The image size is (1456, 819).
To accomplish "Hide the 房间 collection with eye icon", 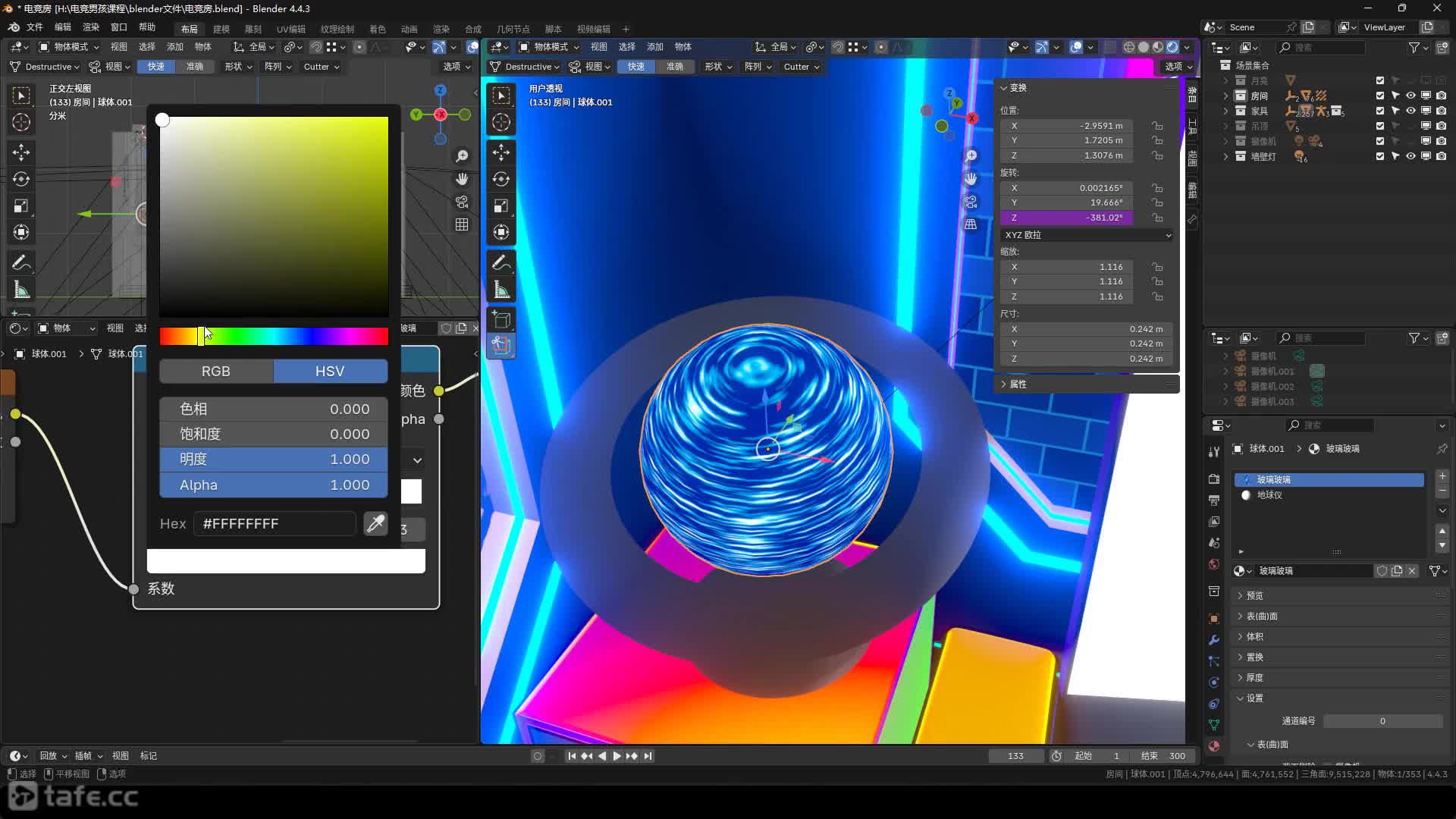I will pyautogui.click(x=1410, y=96).
